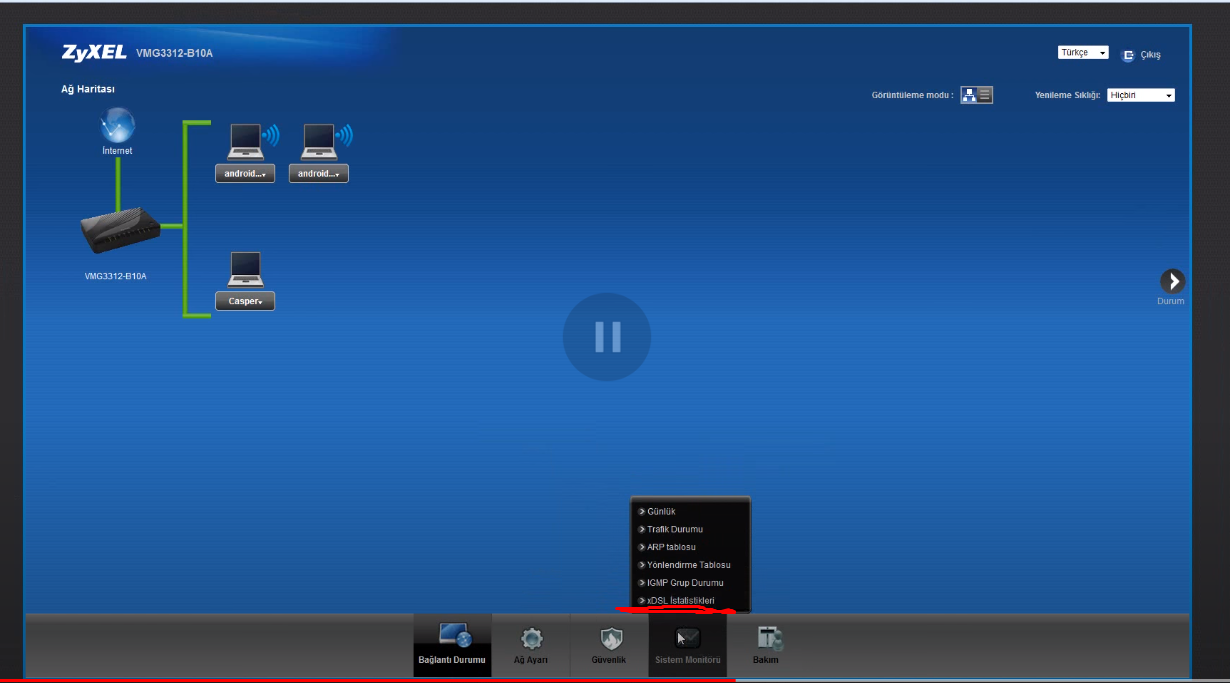
Task: Open xDSL İstatistikleri menu entry
Action: 681,601
